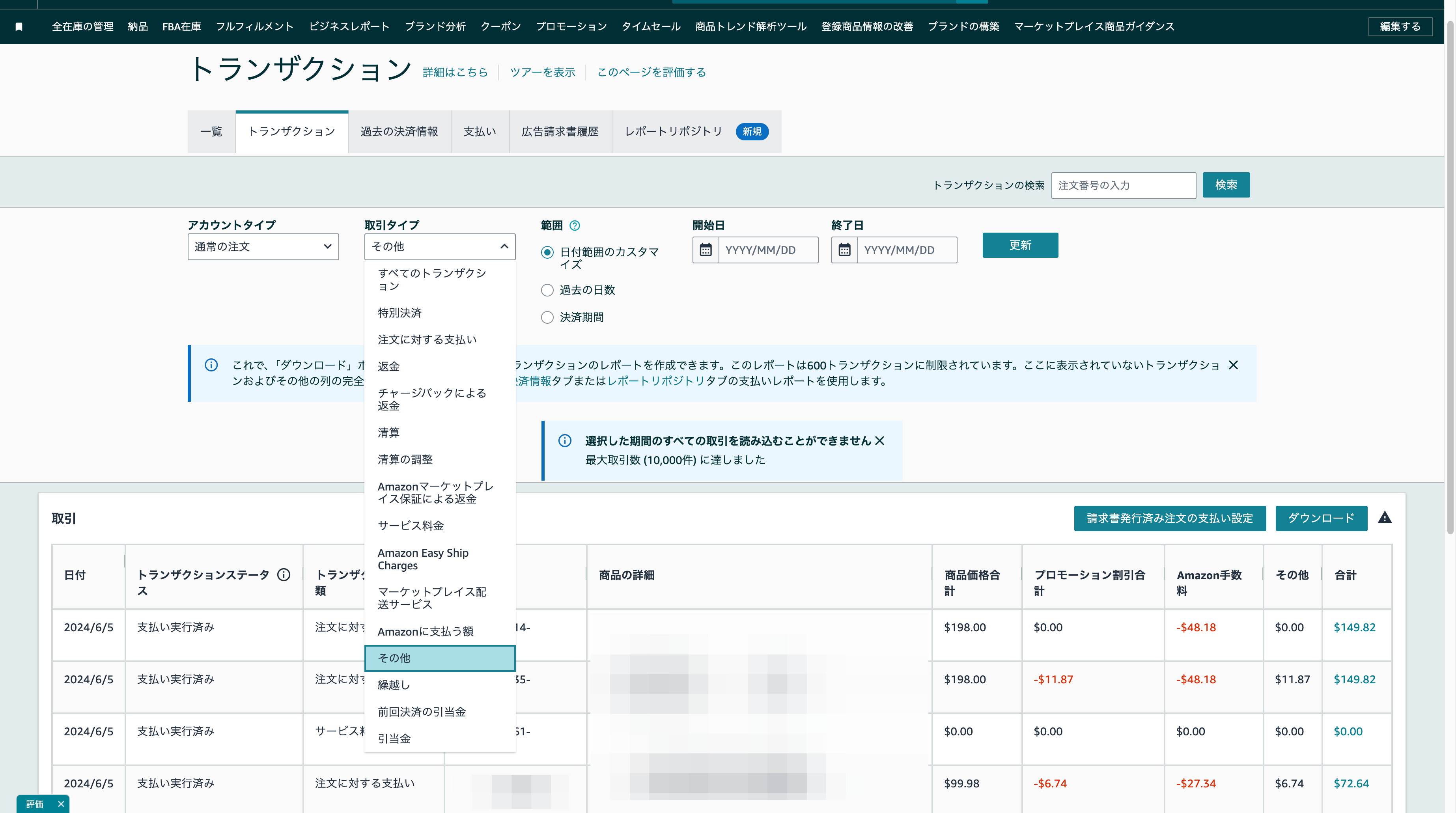Close the 最大取引数 warning notice
1456x813 pixels.
click(879, 441)
